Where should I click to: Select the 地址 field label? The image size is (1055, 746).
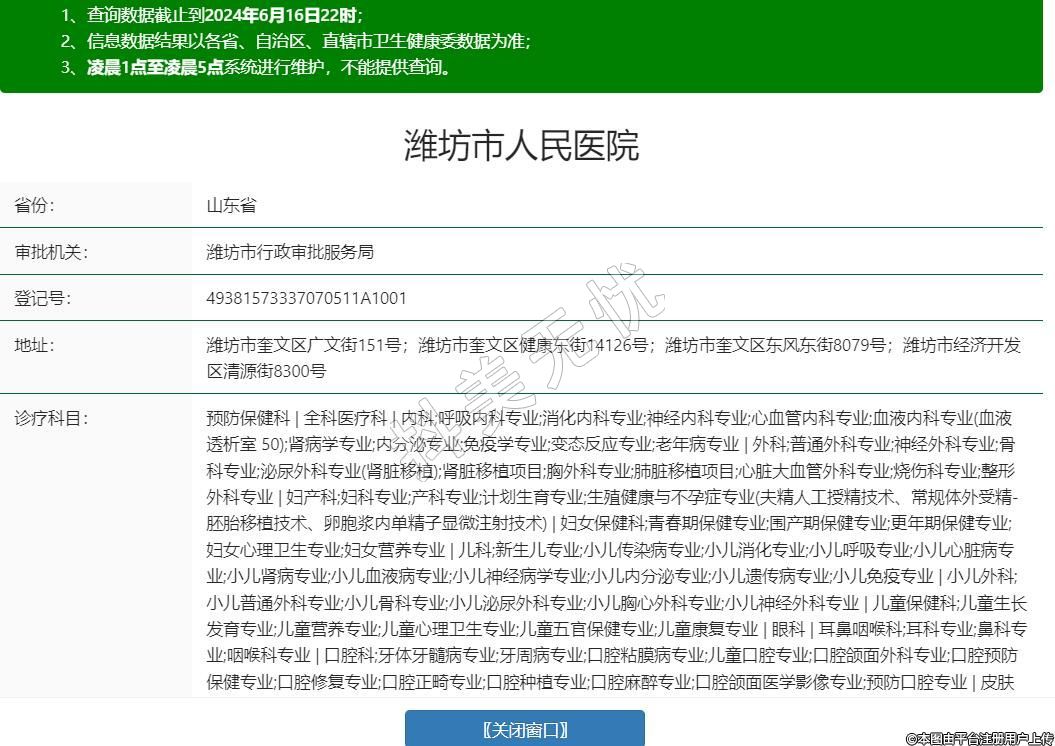point(35,345)
